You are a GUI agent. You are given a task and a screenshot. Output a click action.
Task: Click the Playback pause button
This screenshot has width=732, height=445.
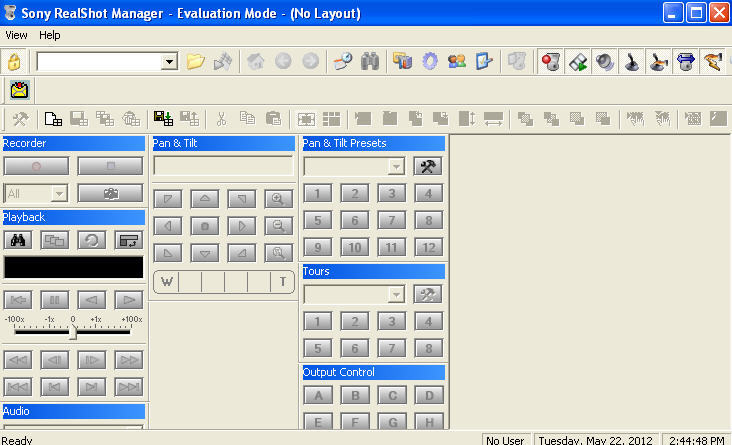coord(55,300)
